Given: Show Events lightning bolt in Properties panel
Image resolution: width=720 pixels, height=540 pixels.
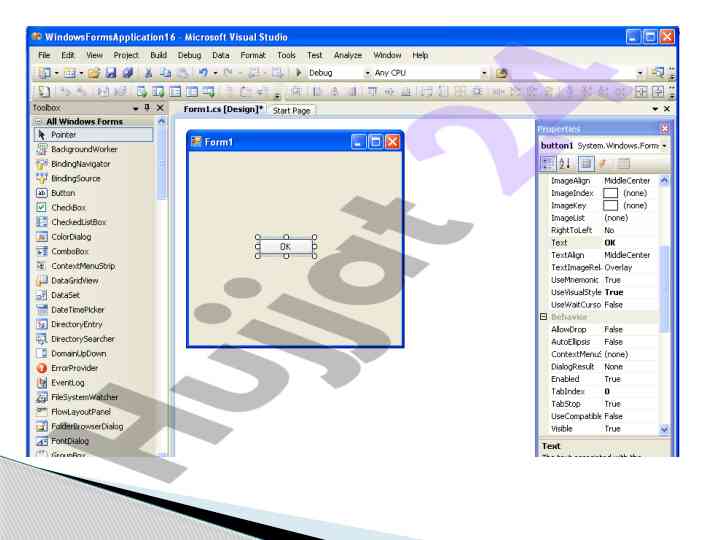Looking at the screenshot, I should coord(603,163).
